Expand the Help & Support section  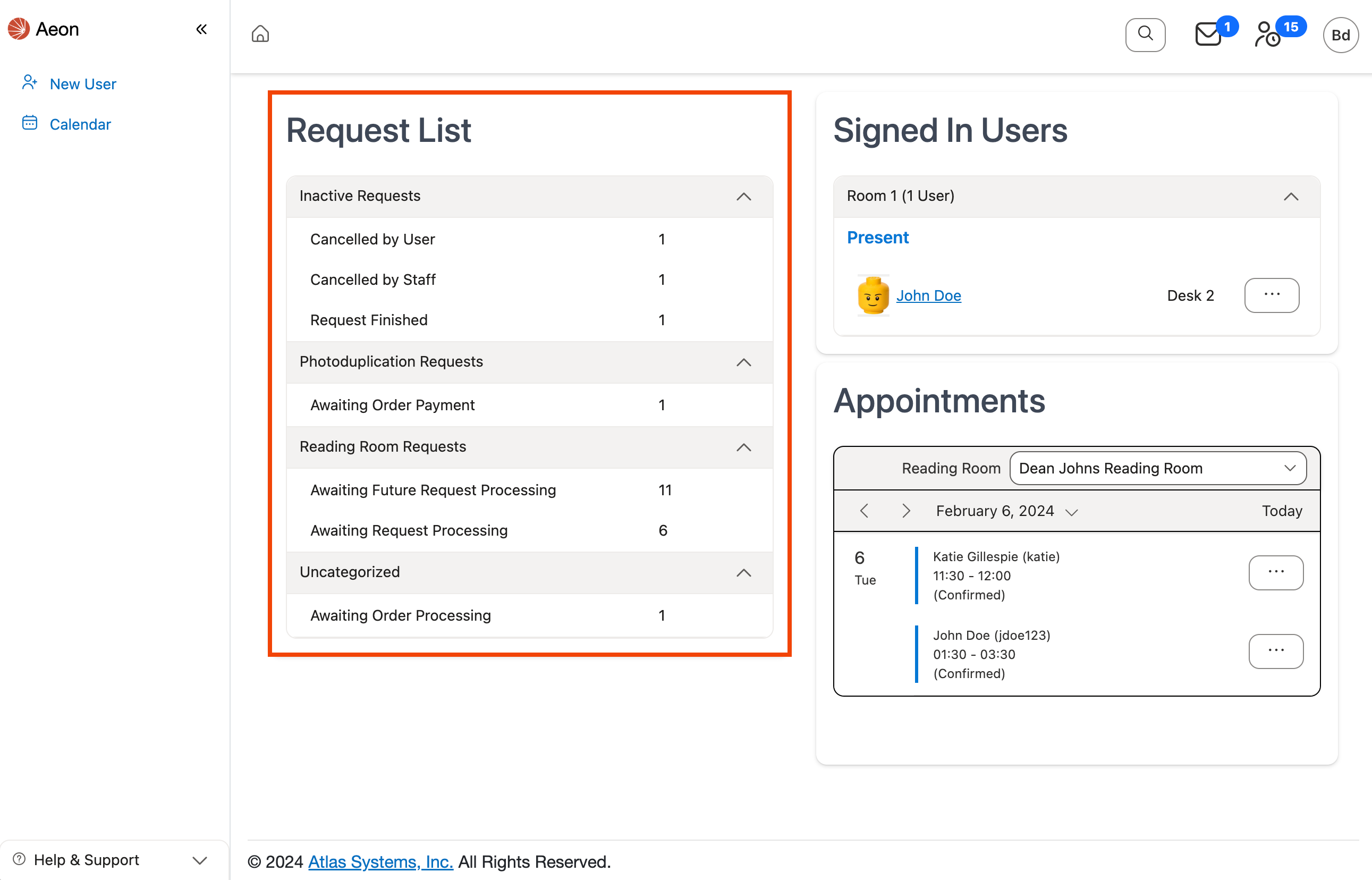tap(198, 859)
